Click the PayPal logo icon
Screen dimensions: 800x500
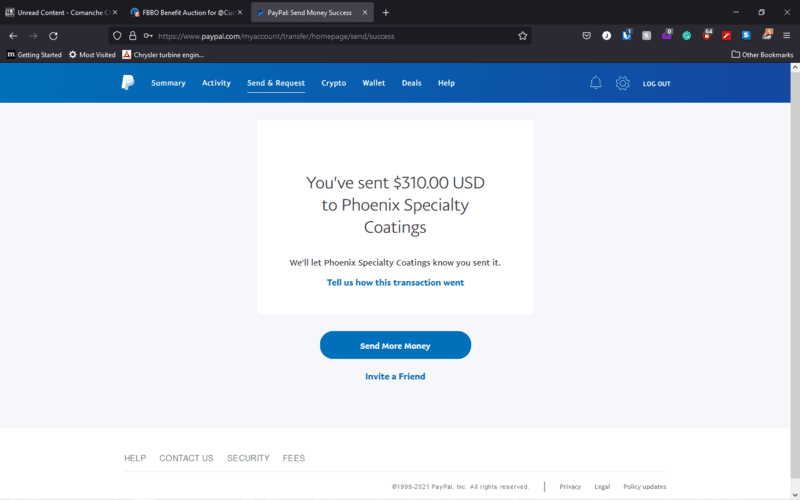tap(128, 83)
